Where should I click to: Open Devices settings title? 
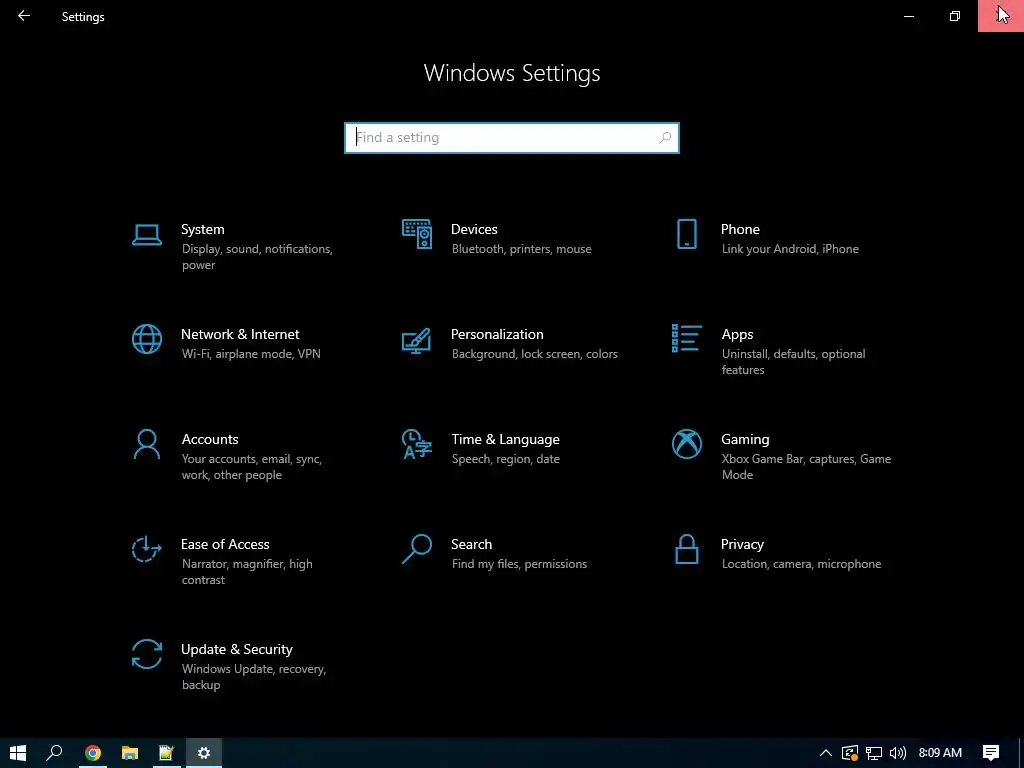pos(474,229)
